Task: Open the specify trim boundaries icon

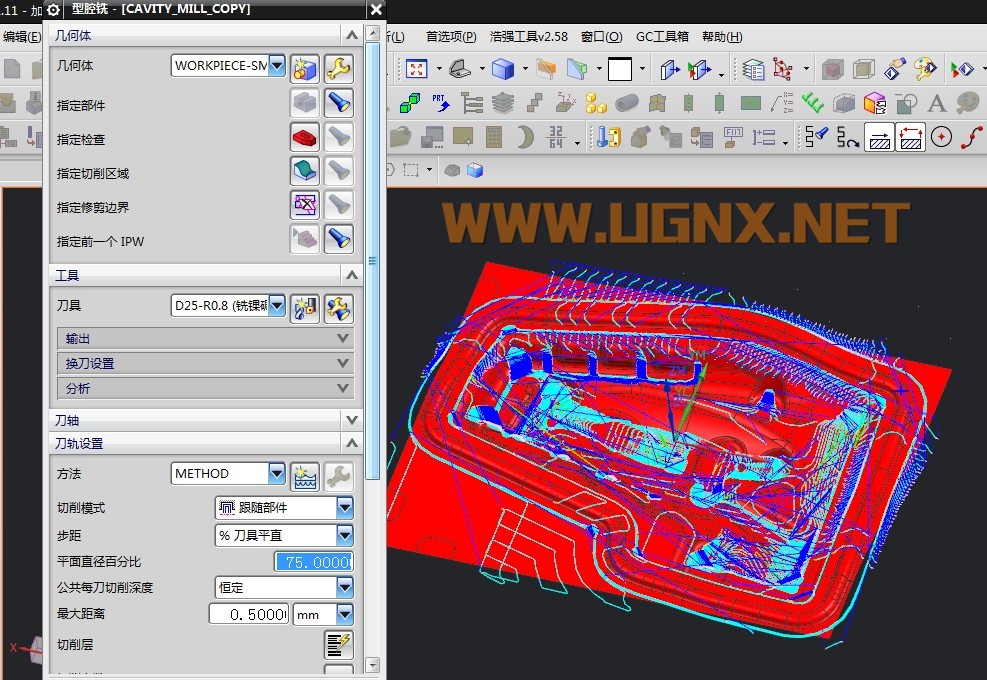Action: point(305,205)
